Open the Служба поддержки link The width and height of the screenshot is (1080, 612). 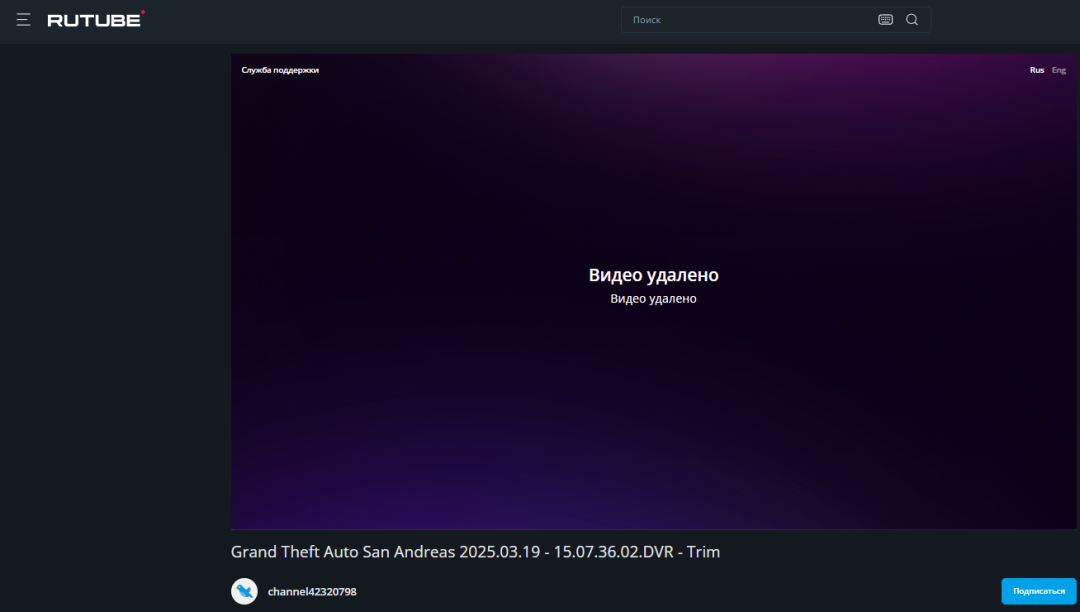click(280, 70)
